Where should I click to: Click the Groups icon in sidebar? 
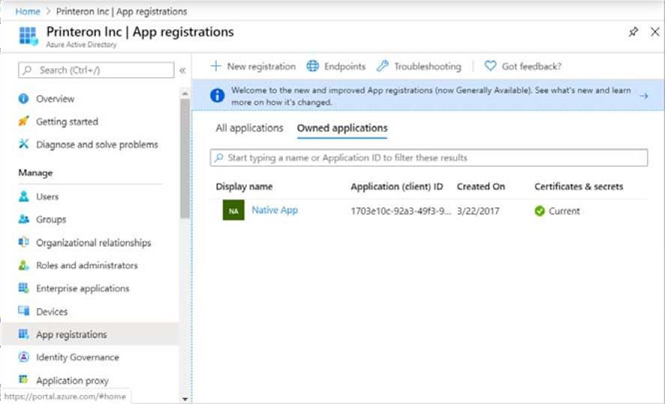24,219
